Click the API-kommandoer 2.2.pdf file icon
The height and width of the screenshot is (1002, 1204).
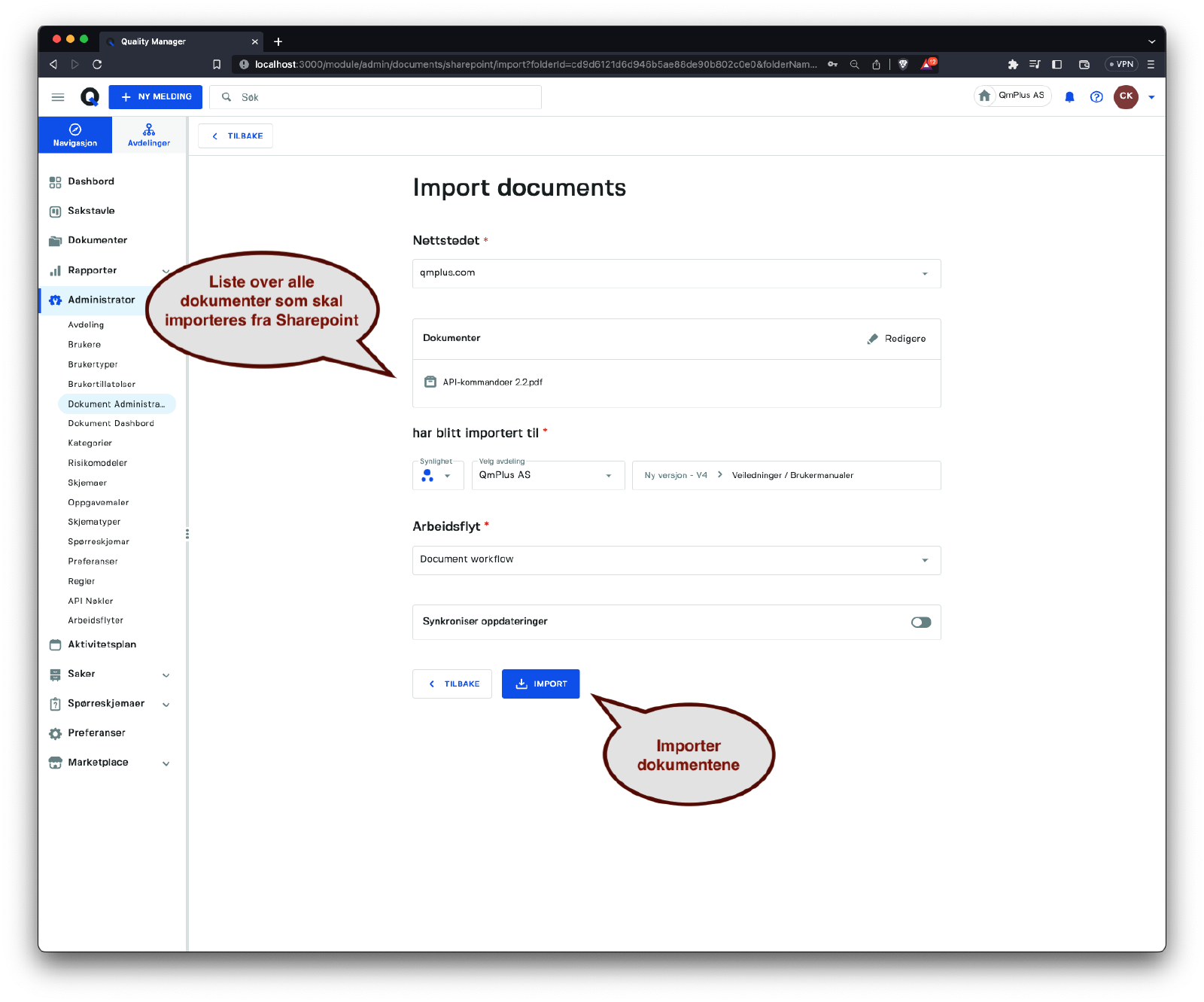[430, 382]
